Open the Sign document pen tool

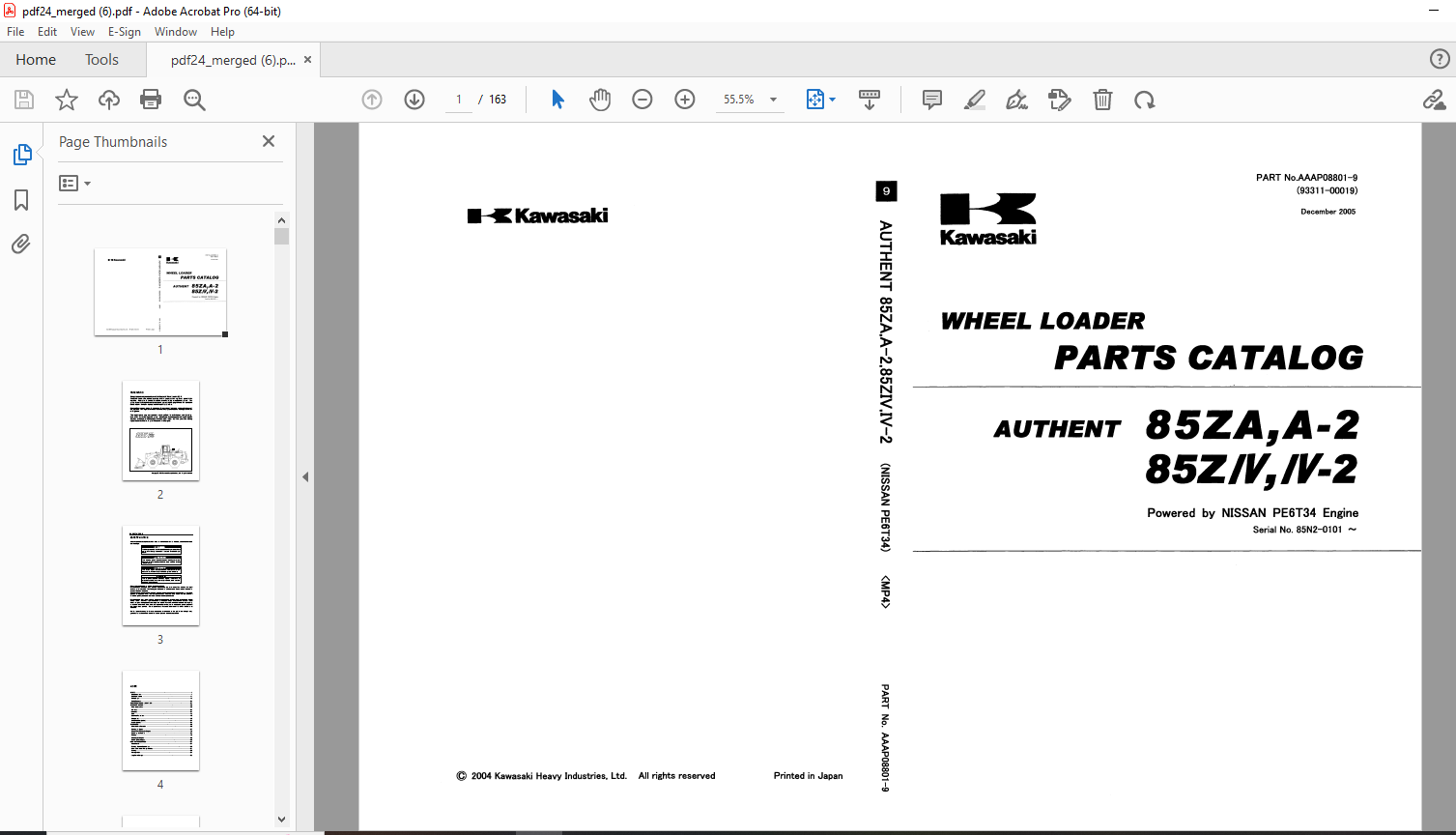(1017, 100)
